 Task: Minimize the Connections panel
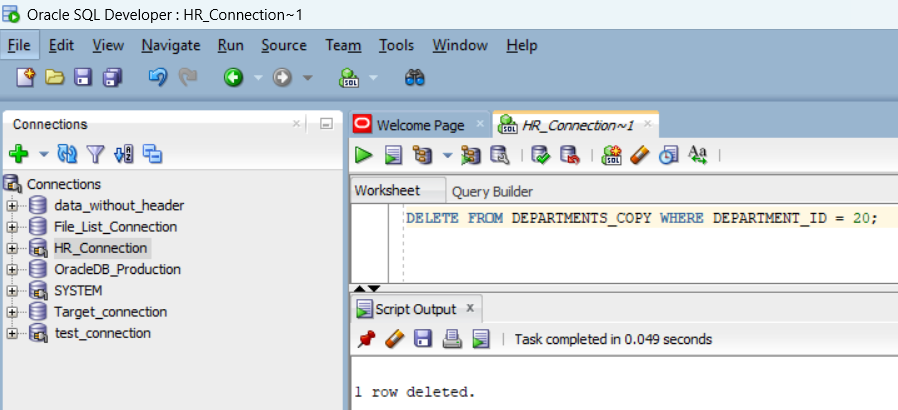click(326, 124)
